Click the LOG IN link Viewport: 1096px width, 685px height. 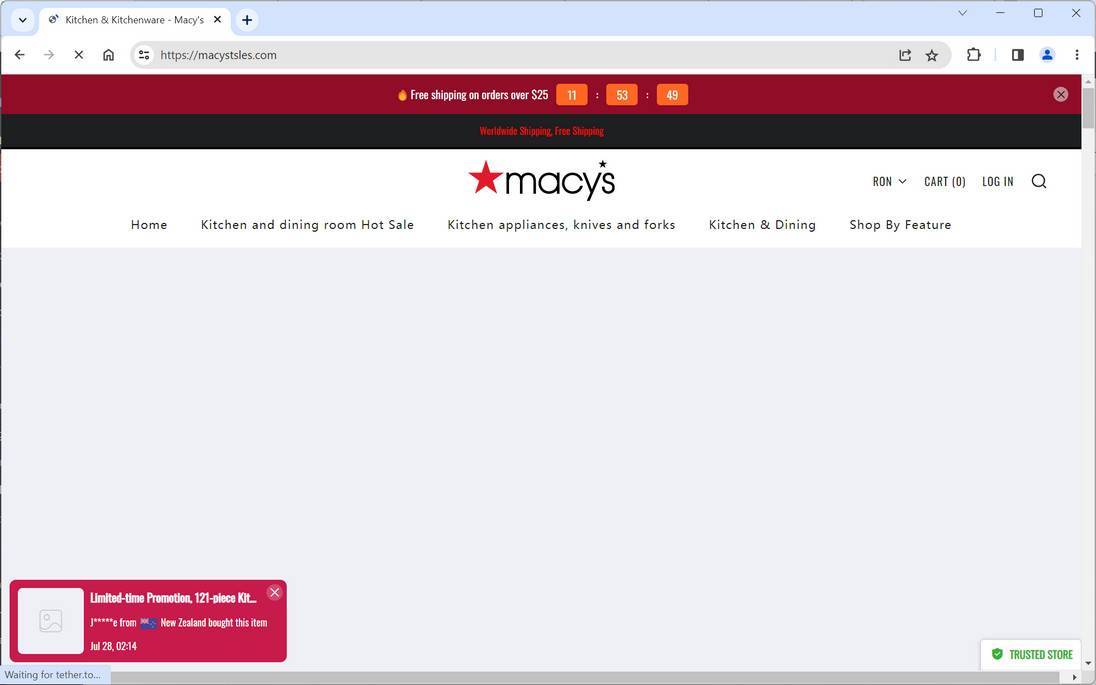point(997,181)
